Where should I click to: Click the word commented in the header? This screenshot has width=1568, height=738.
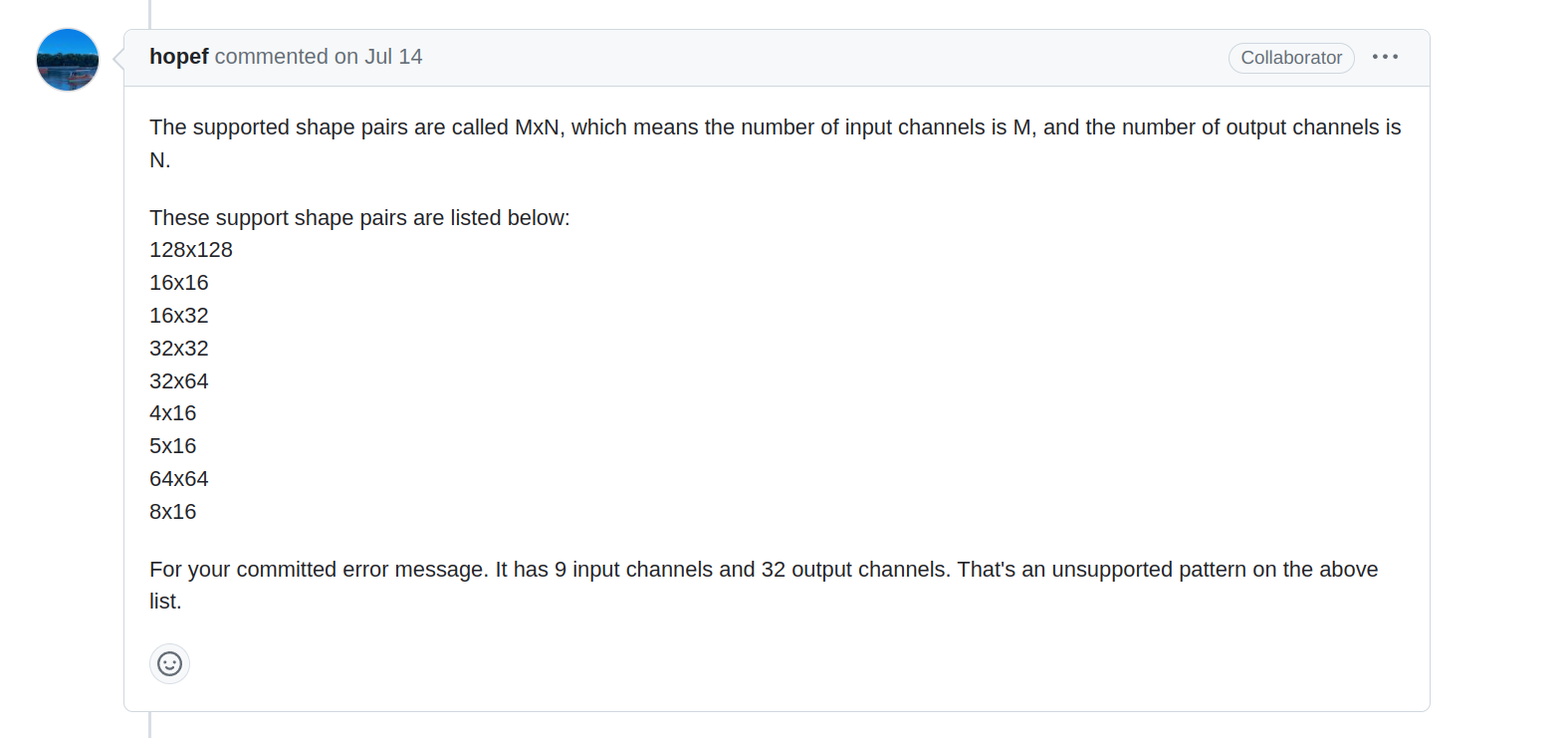272,57
